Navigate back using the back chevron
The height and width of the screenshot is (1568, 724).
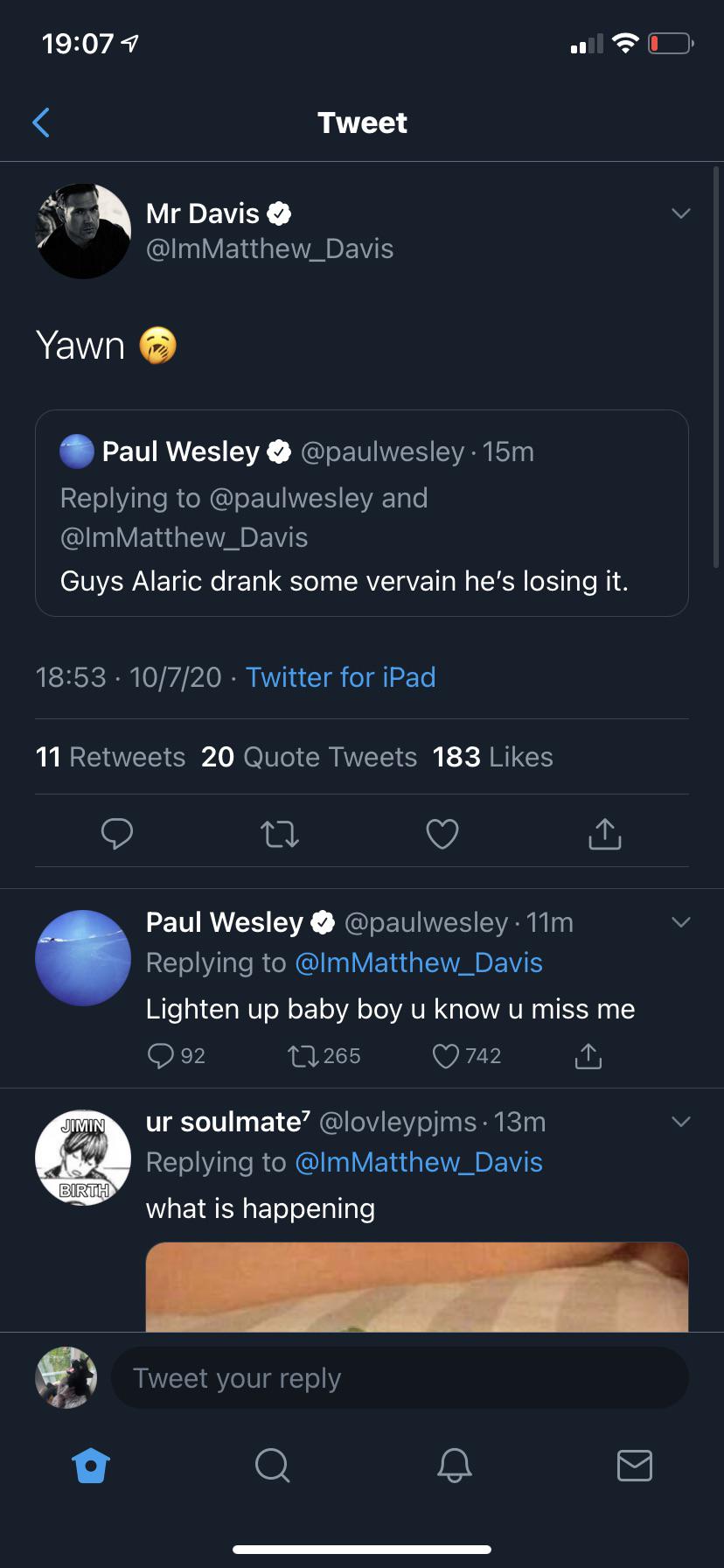click(41, 122)
